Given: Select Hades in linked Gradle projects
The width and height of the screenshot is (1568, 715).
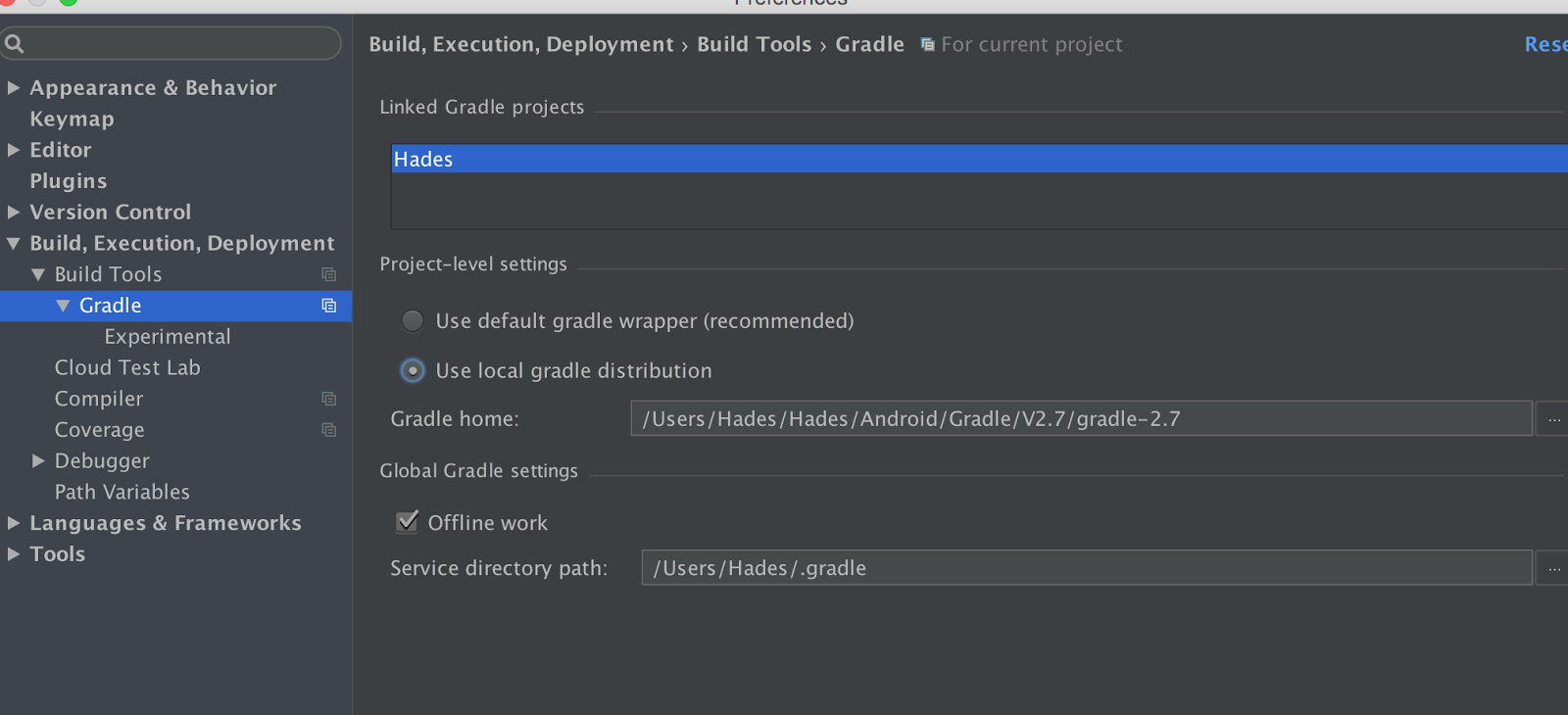Looking at the screenshot, I should [980, 159].
